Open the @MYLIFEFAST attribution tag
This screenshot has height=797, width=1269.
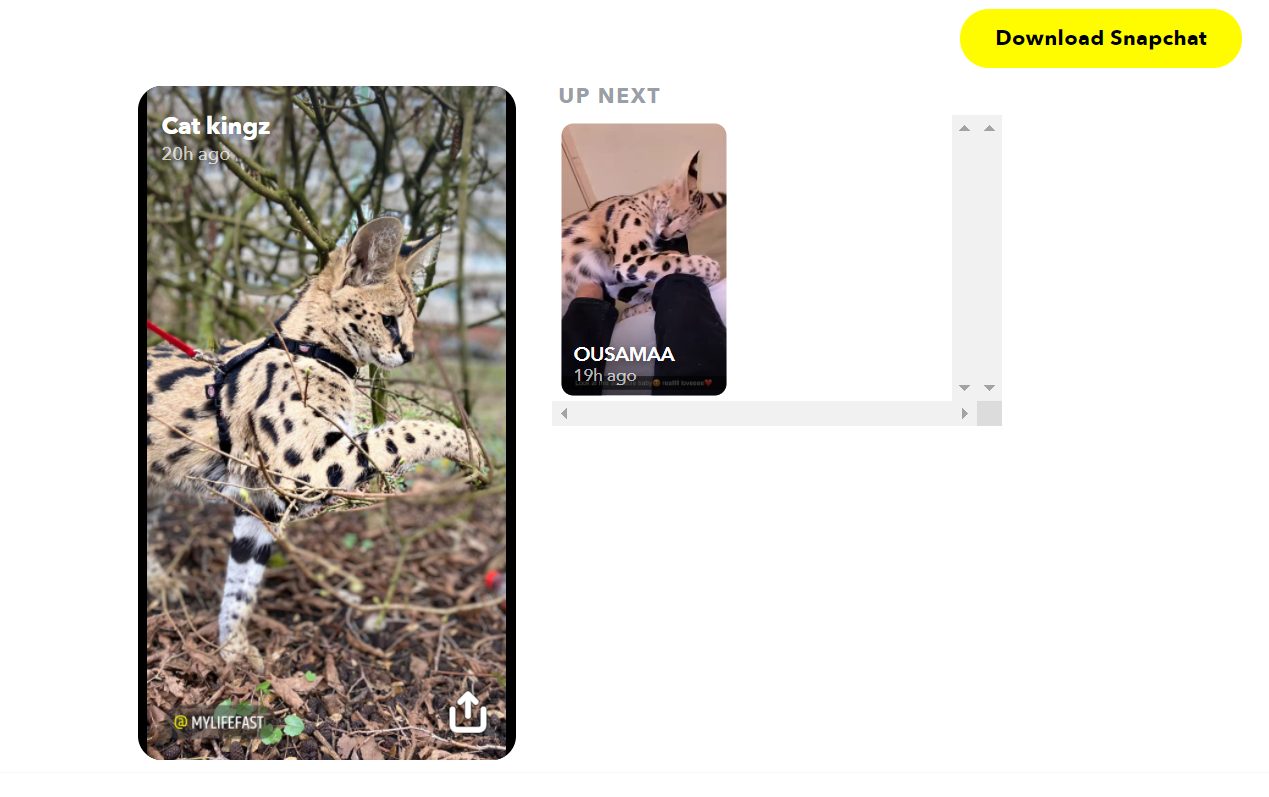(x=220, y=722)
